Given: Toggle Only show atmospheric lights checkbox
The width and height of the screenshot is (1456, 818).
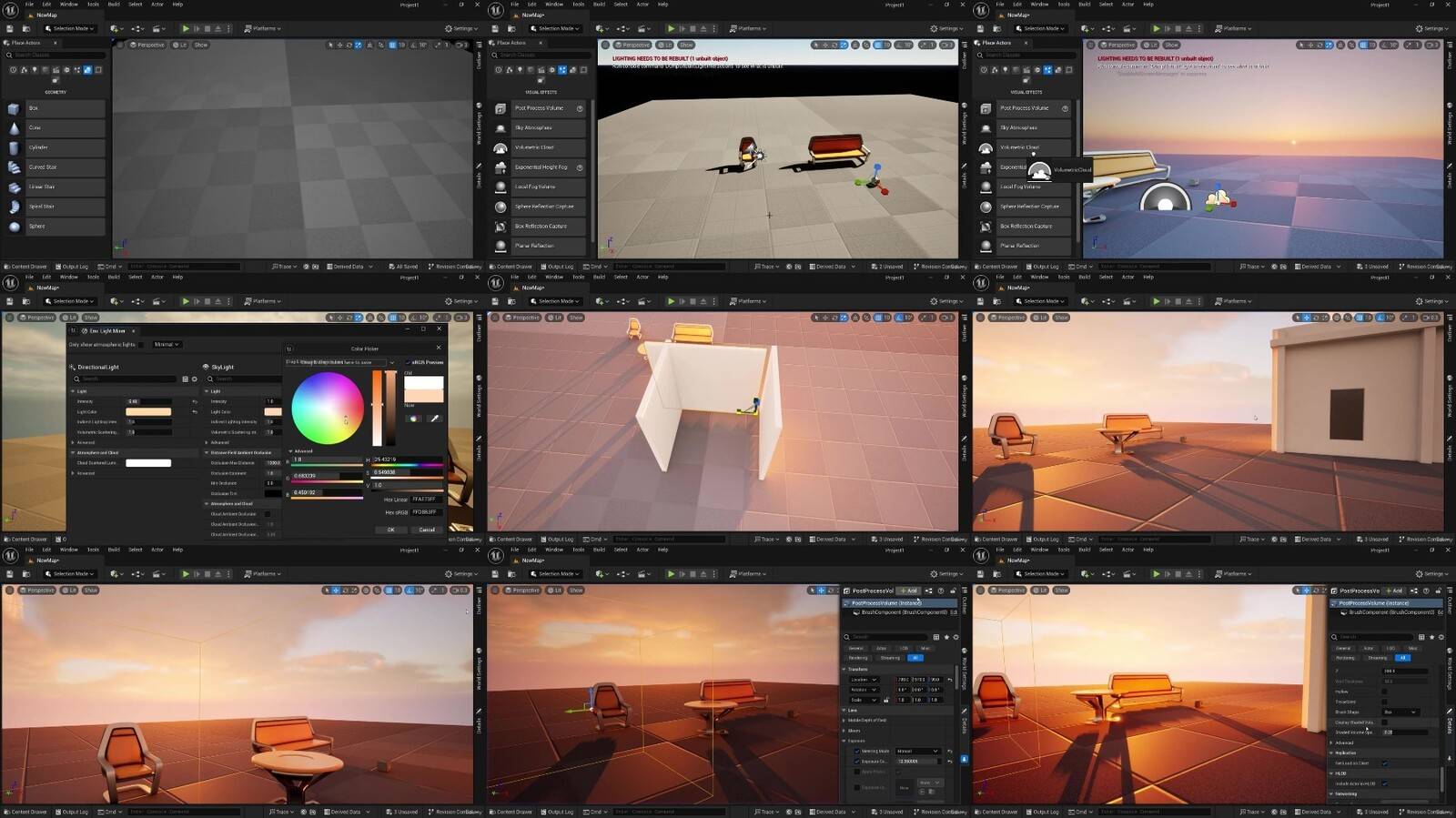Looking at the screenshot, I should [141, 345].
